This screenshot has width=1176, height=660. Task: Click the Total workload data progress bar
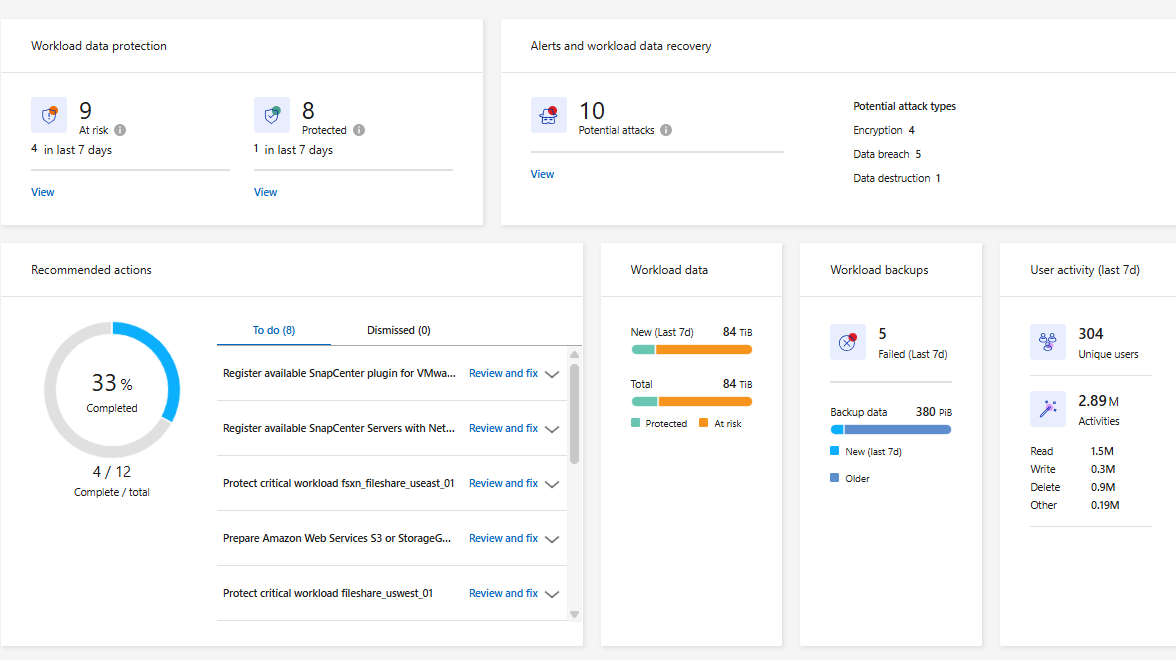(x=691, y=401)
